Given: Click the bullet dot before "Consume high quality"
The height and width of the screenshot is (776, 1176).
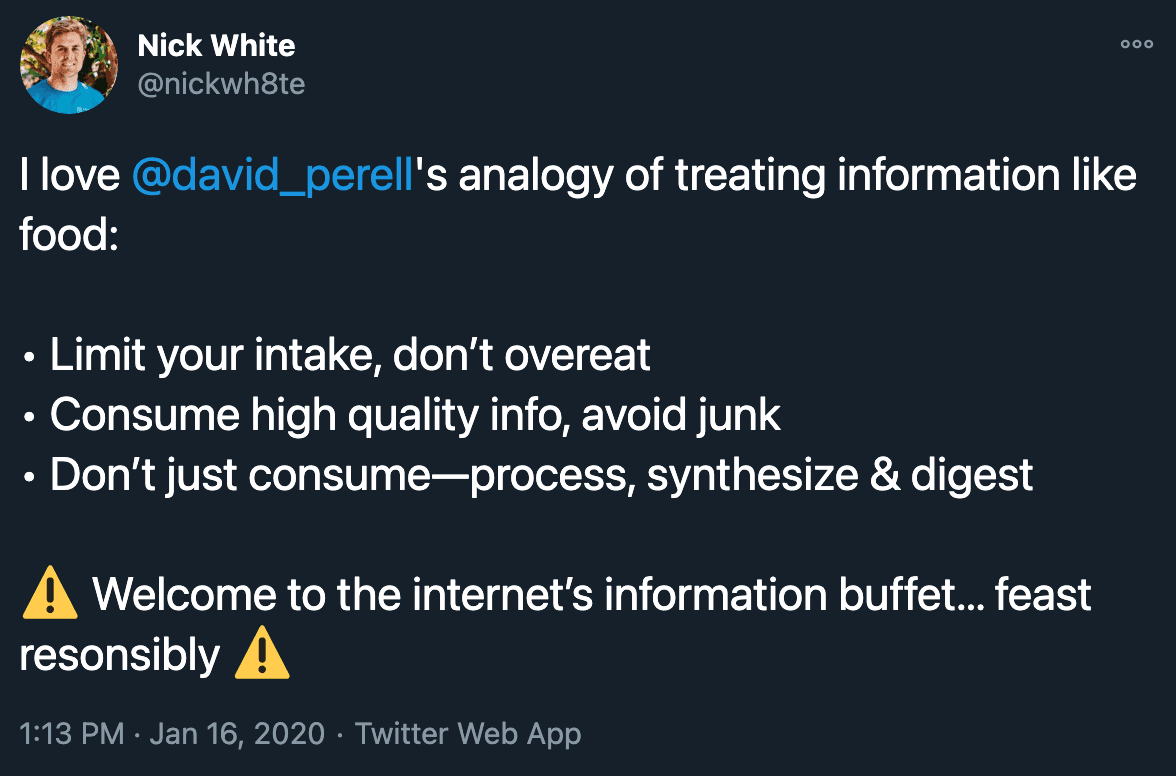Looking at the screenshot, I should tap(28, 416).
